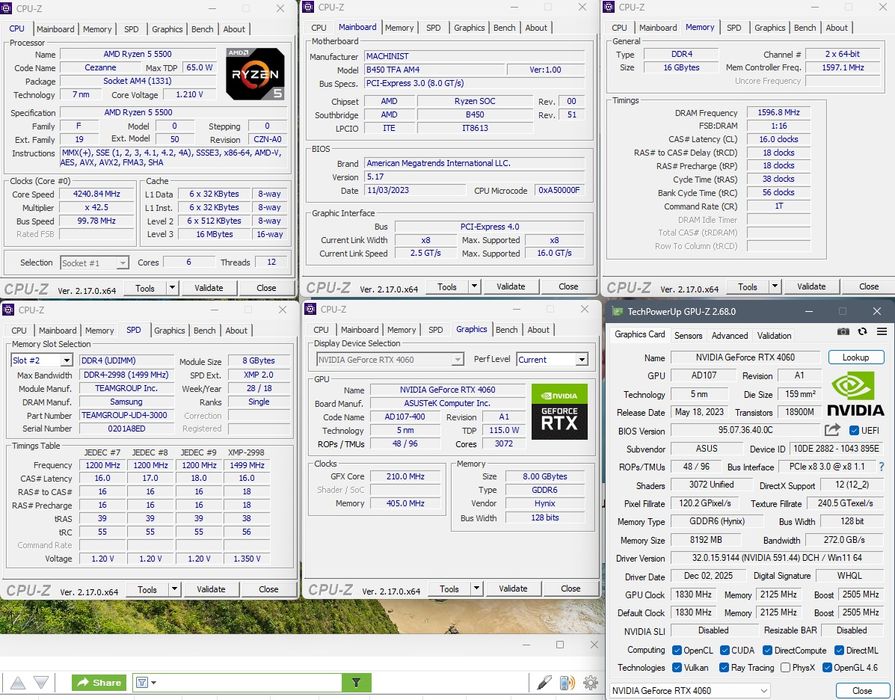Image resolution: width=895 pixels, height=700 pixels.
Task: Click the BIOS Version 95.07.36.40.0C field
Action: [x=745, y=430]
